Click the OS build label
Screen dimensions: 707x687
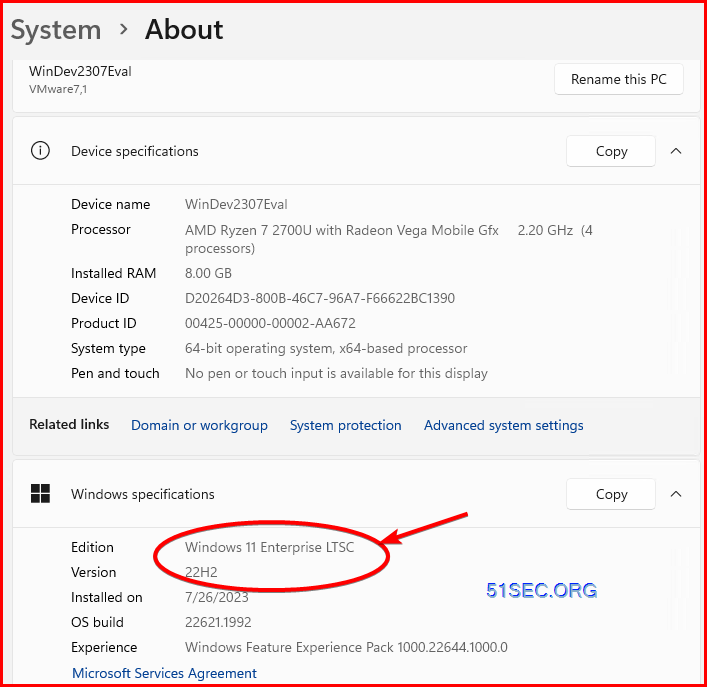(x=97, y=622)
